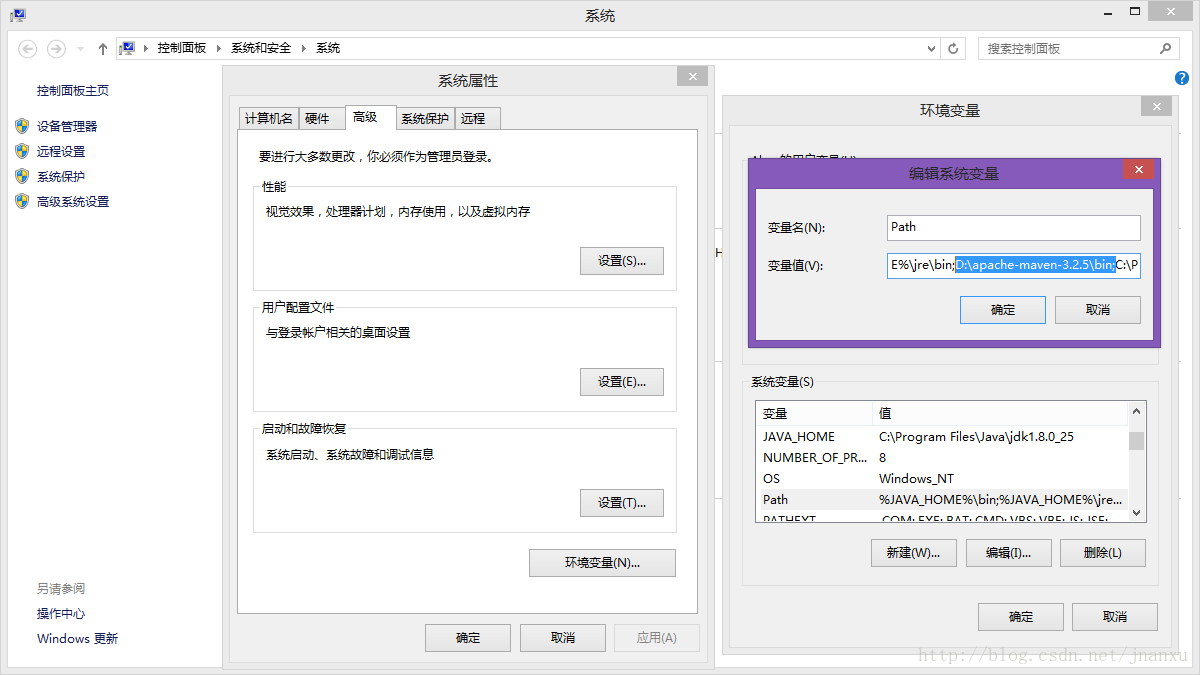Click the refresh address bar button
This screenshot has width=1200, height=675.
[954, 48]
